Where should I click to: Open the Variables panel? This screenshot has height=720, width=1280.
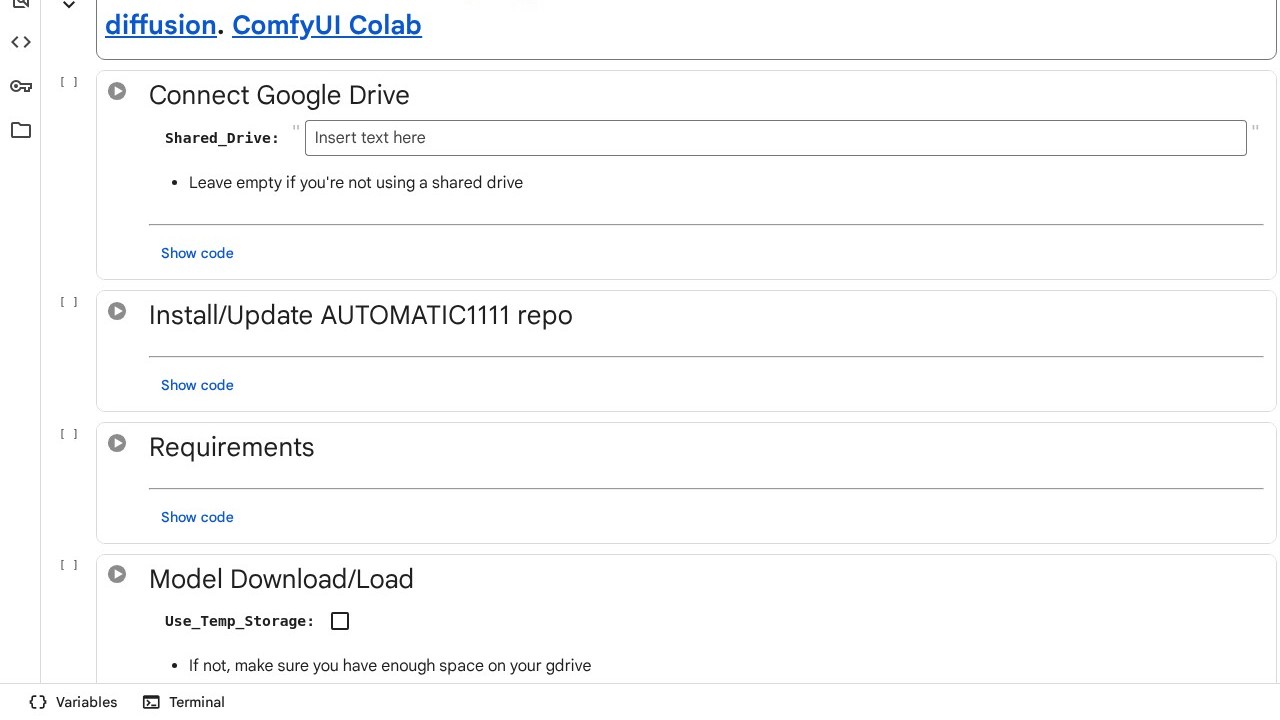(x=74, y=702)
